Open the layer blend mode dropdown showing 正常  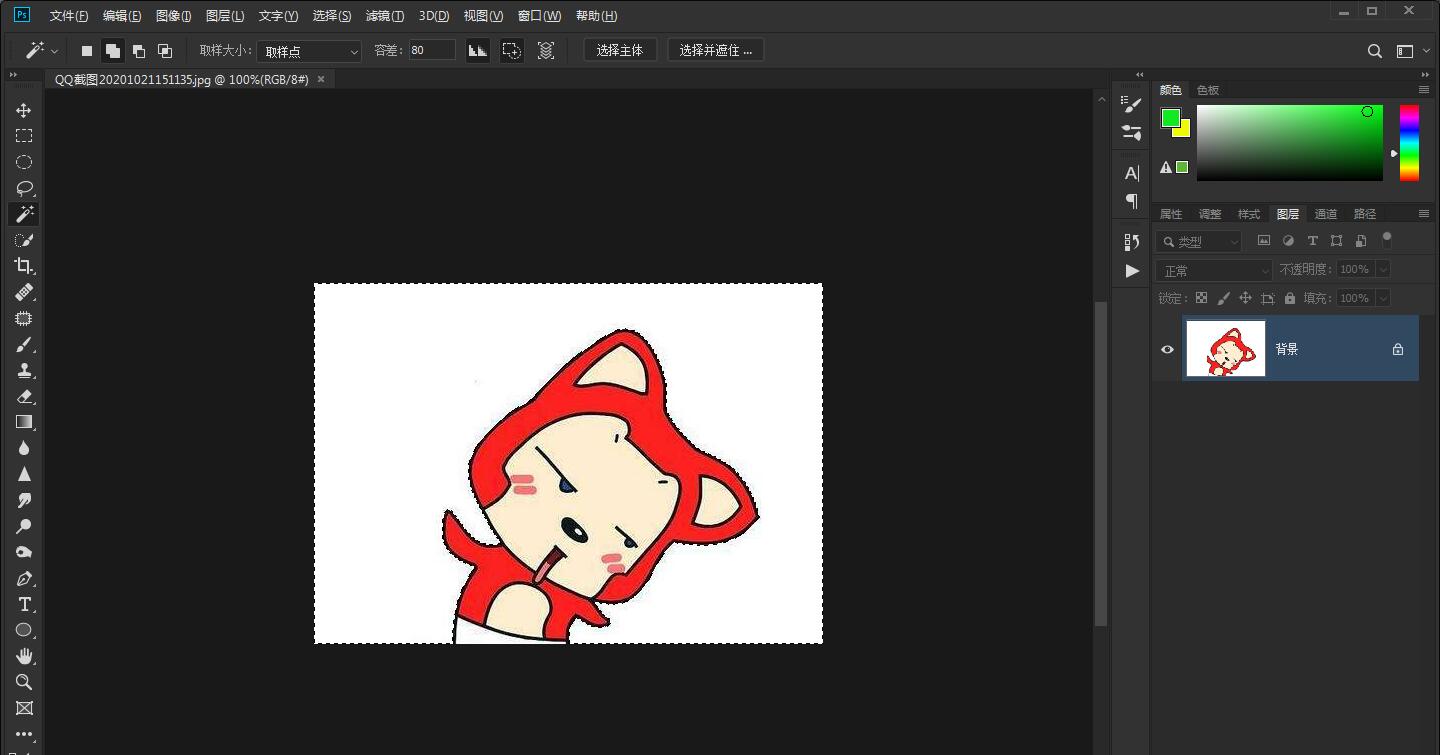click(1213, 269)
